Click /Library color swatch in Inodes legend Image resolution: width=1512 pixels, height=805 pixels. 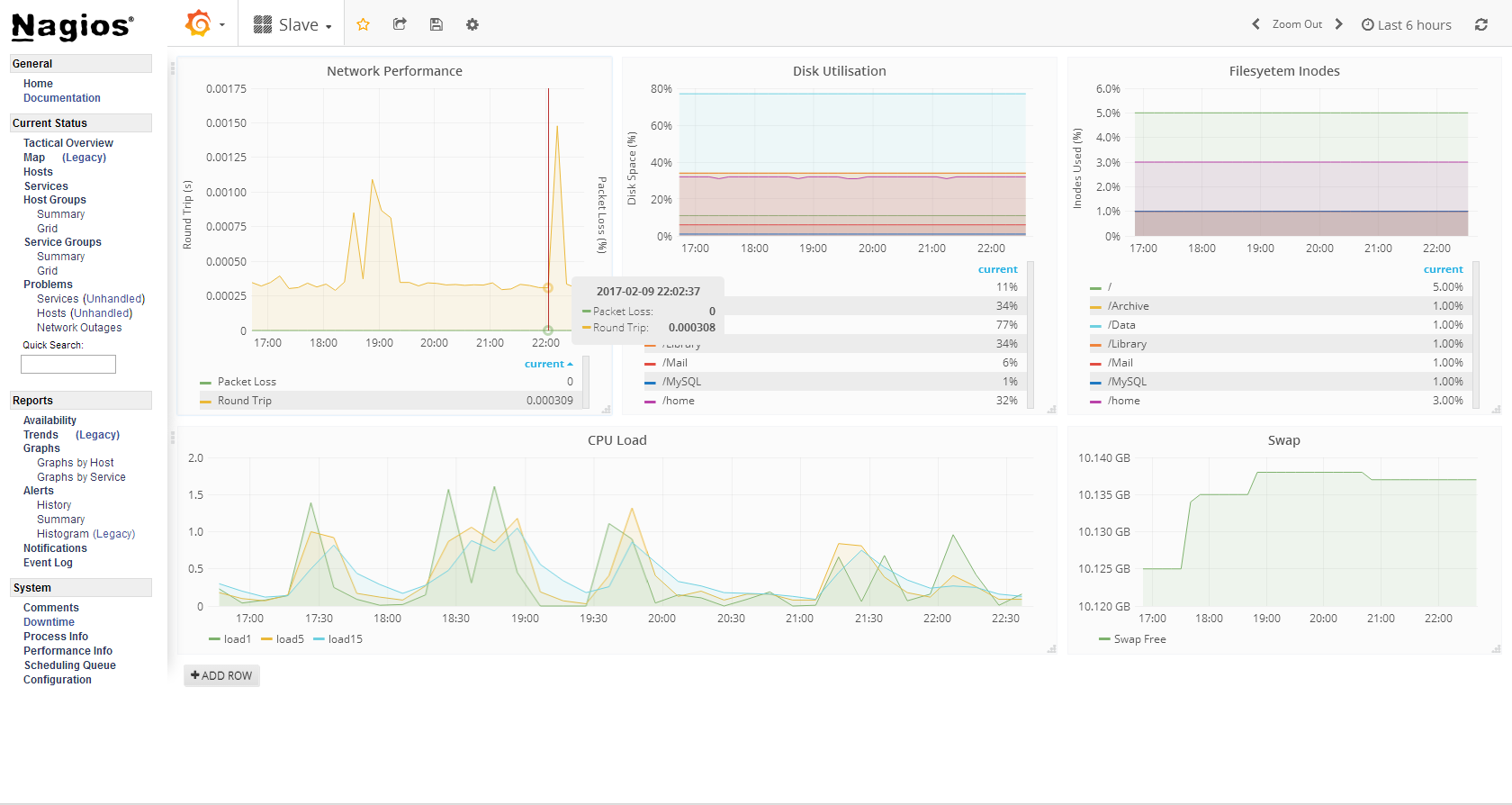pos(1095,345)
